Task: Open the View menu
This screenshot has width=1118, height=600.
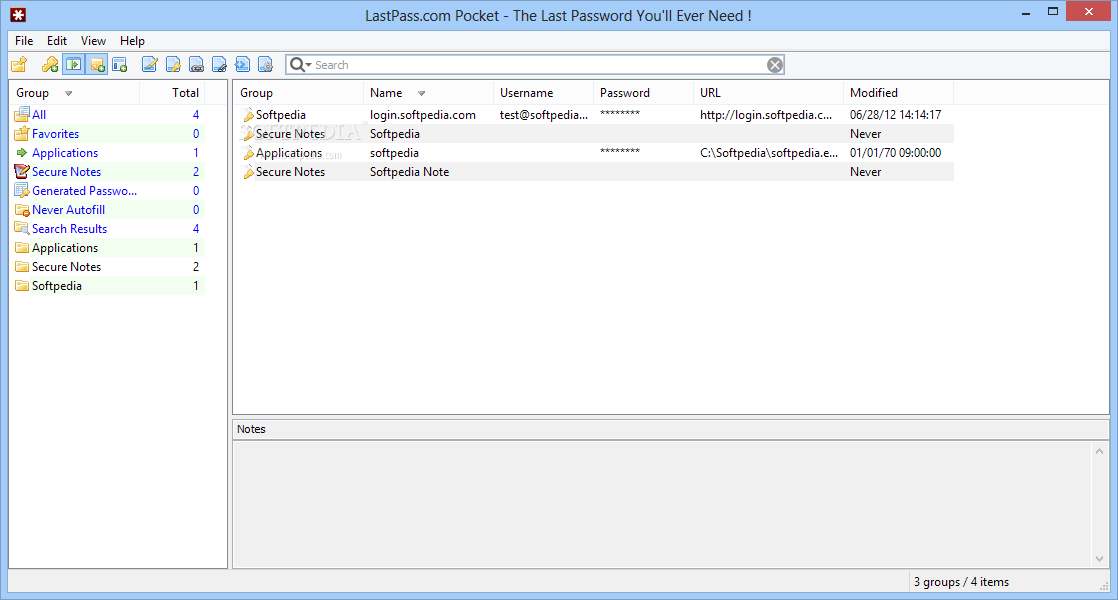Action: pos(93,41)
